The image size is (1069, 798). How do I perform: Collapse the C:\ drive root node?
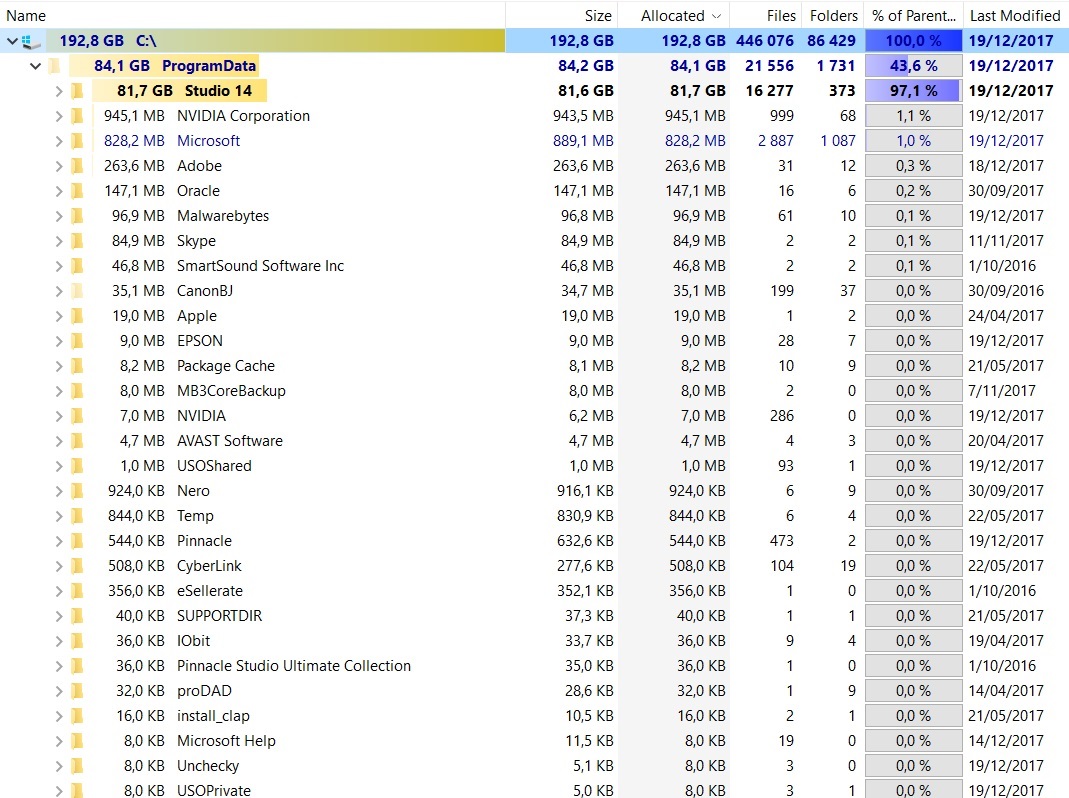(x=12, y=41)
